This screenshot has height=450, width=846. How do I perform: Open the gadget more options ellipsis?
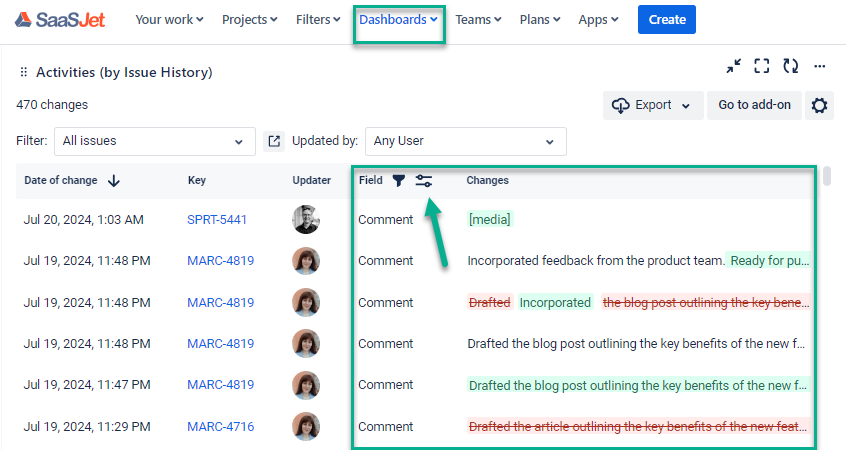[x=820, y=66]
